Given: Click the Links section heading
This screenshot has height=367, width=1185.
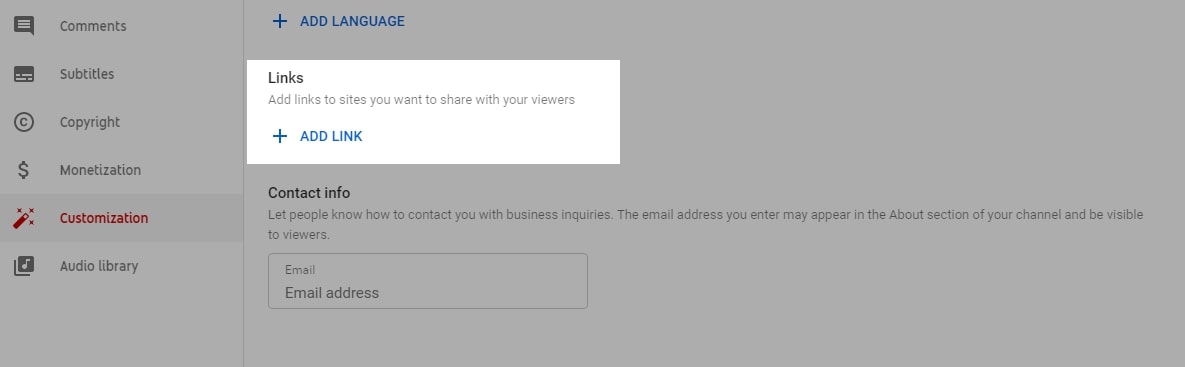Looking at the screenshot, I should click(286, 78).
